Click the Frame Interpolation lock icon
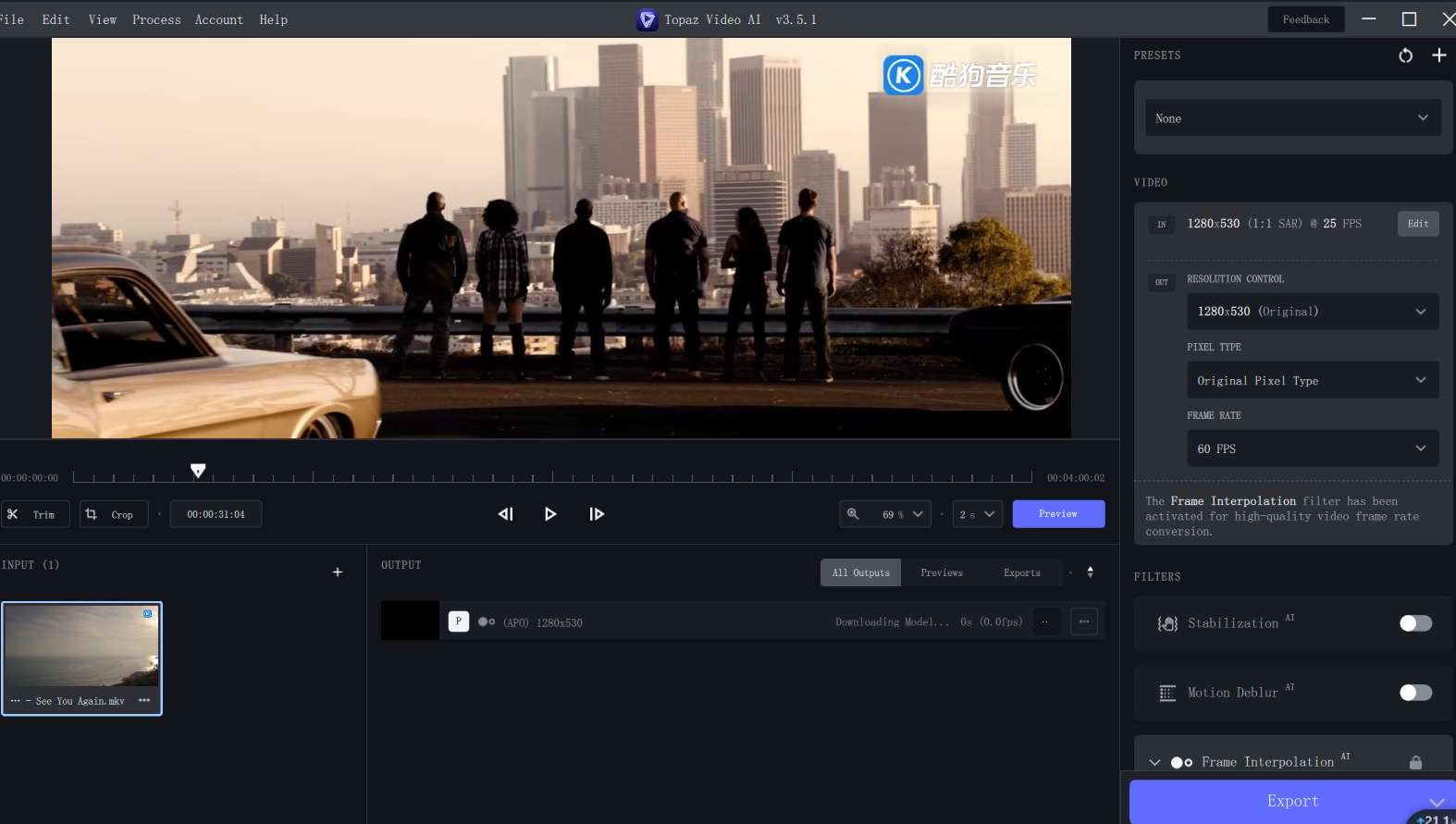This screenshot has width=1456, height=824. tap(1415, 762)
